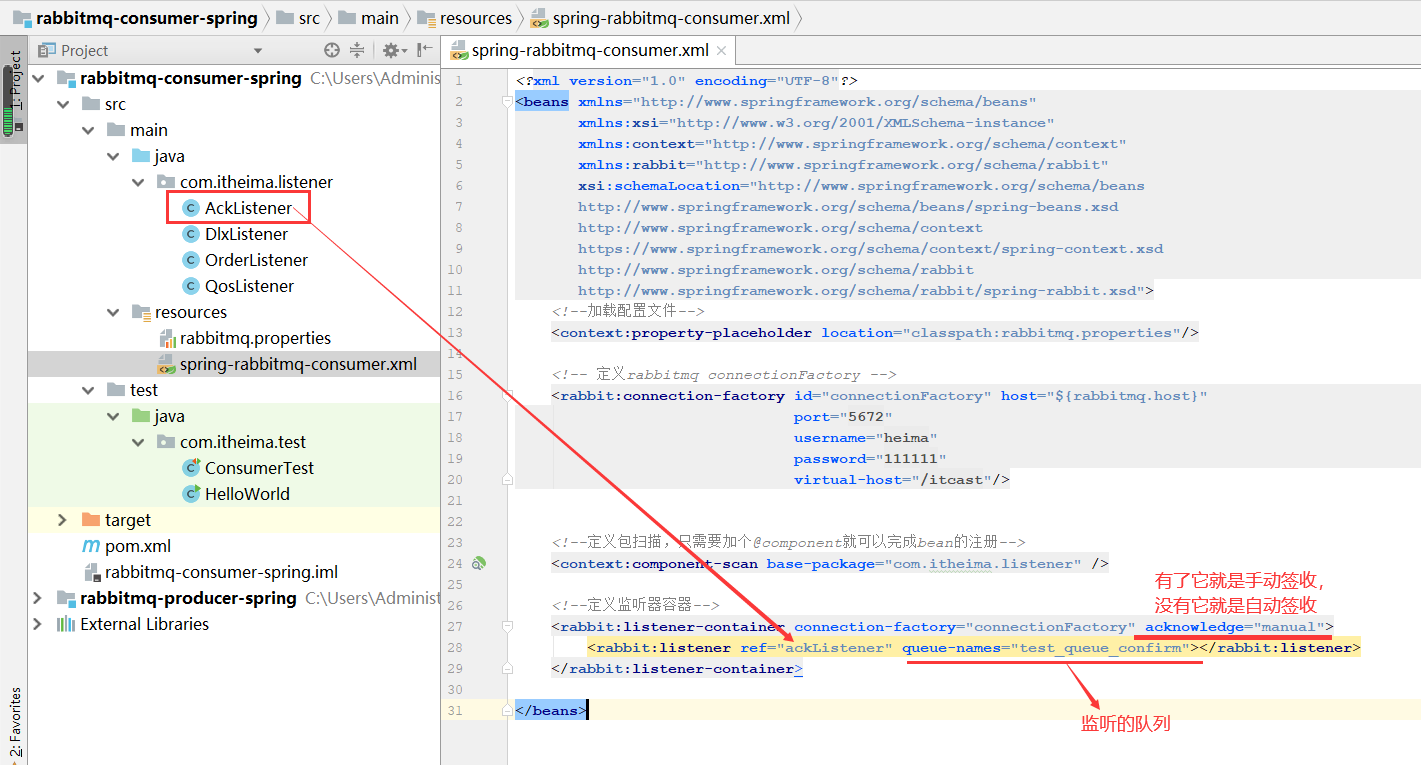Viewport: 1421px width, 765px height.
Task: Select AckListener in the project tree
Action: [248, 208]
